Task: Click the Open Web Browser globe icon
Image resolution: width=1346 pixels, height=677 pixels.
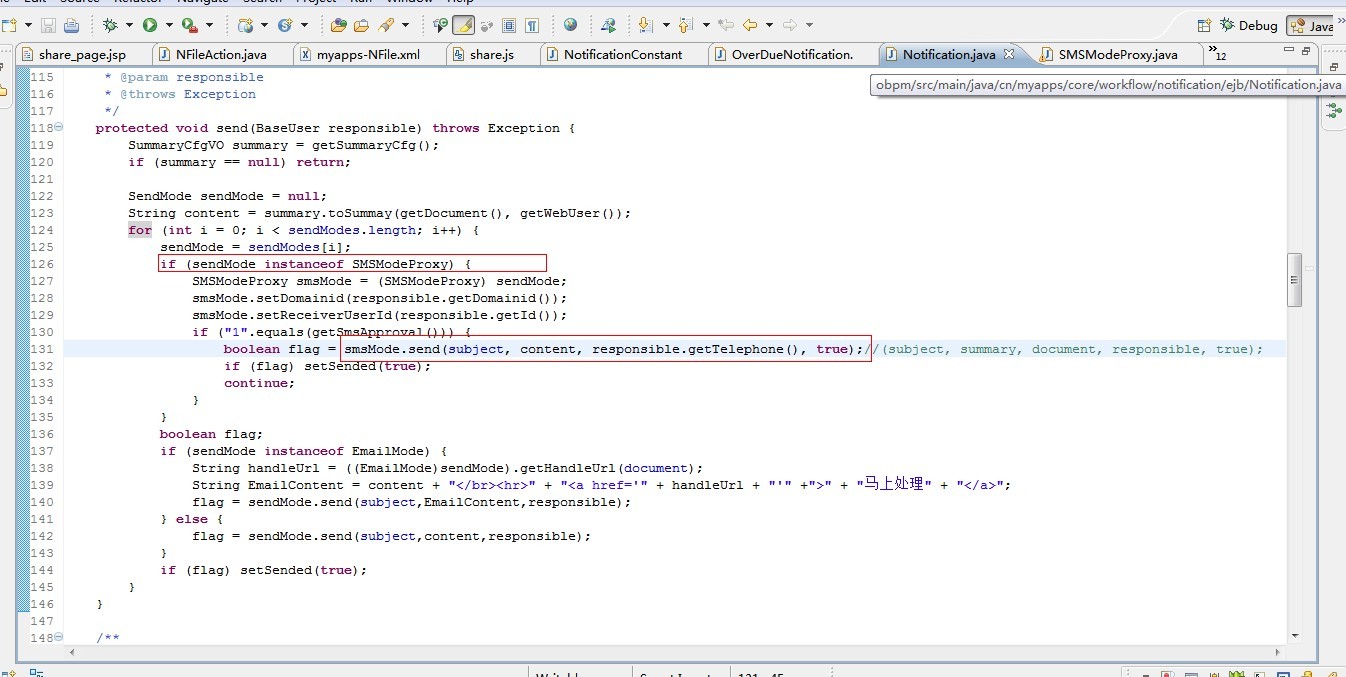Action: 570,25
